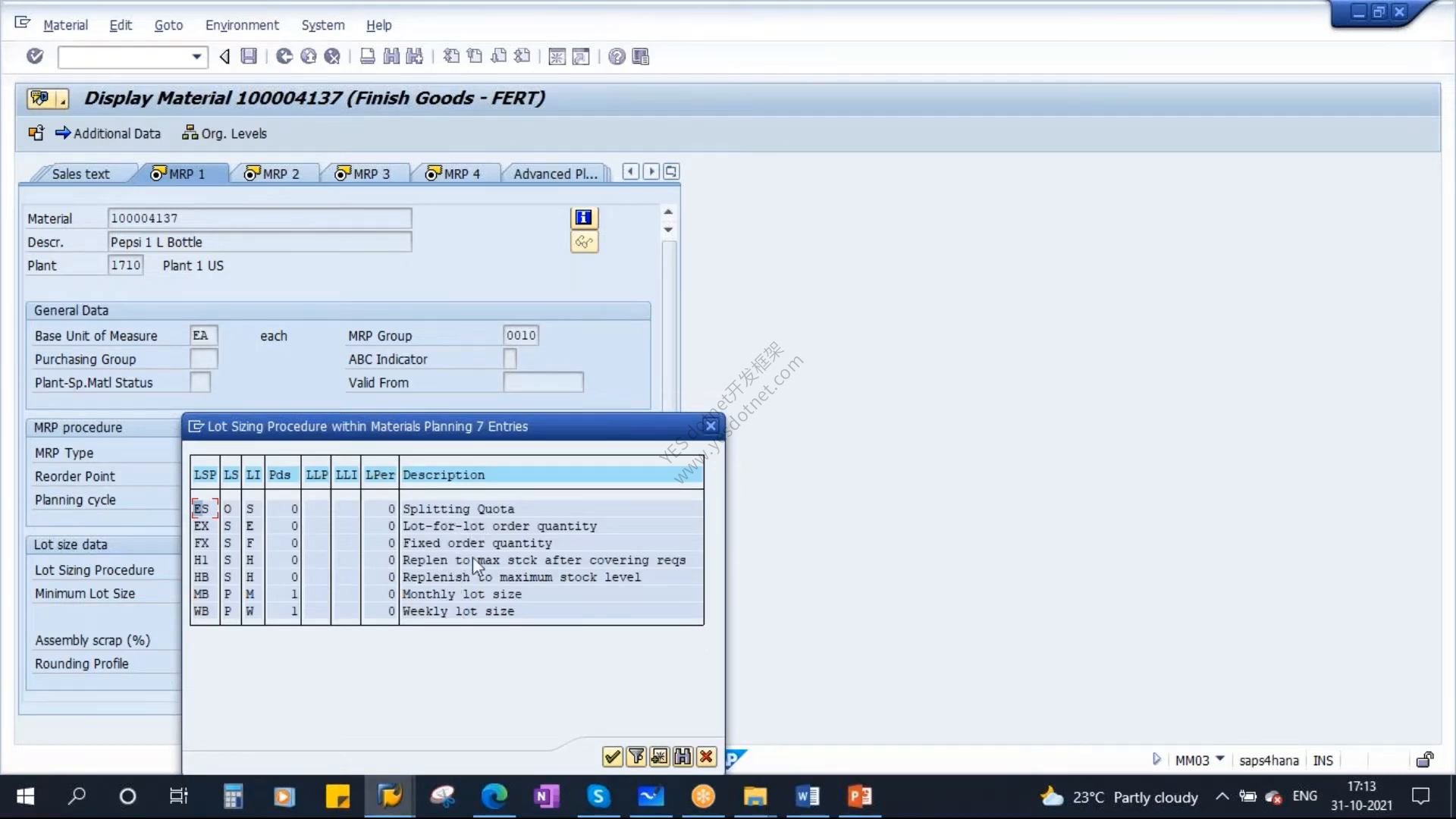The width and height of the screenshot is (1456, 819).
Task: Open Microsoft Edge from the taskbar
Action: (x=494, y=796)
